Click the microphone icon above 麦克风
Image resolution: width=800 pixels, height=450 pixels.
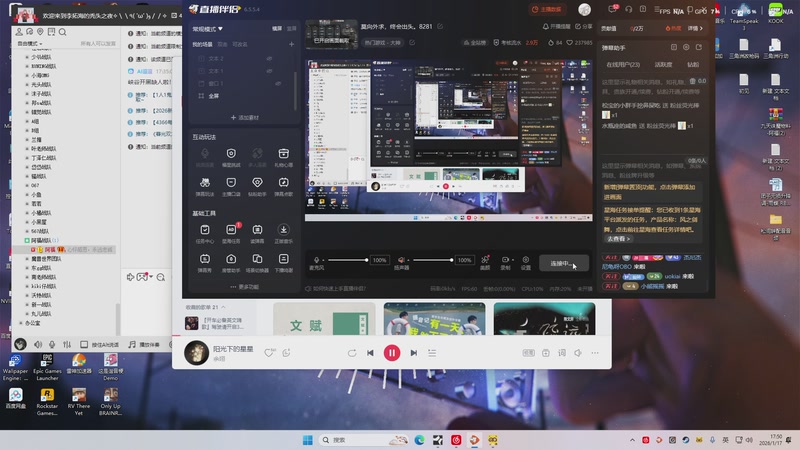316,260
